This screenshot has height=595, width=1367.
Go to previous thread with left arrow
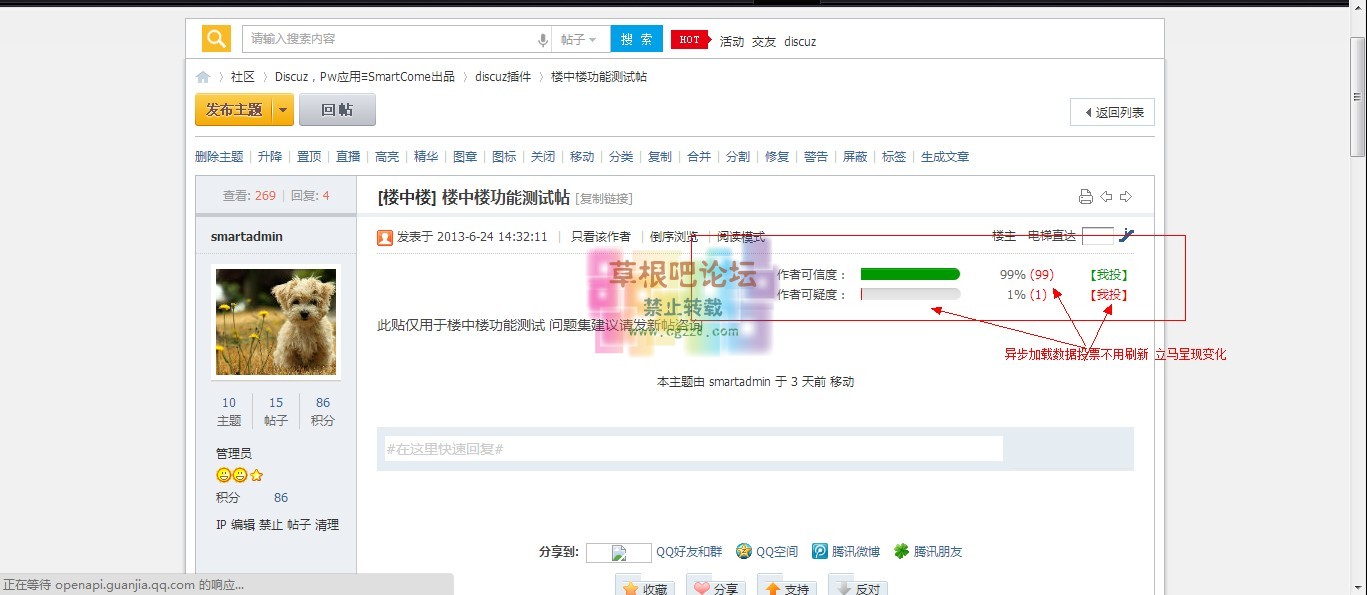pyautogui.click(x=1106, y=197)
